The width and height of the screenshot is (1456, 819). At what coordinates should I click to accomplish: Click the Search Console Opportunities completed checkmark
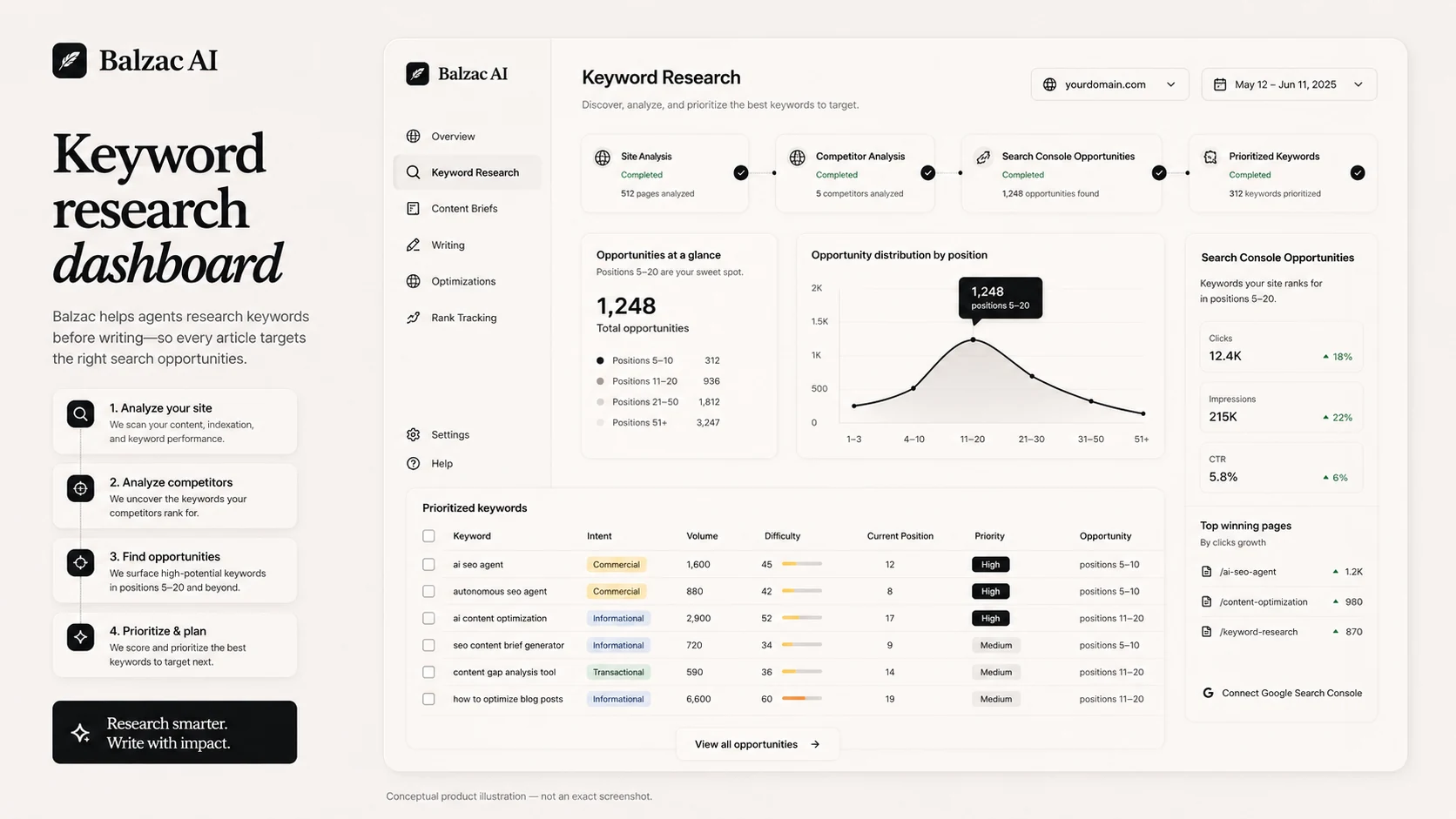point(1159,173)
